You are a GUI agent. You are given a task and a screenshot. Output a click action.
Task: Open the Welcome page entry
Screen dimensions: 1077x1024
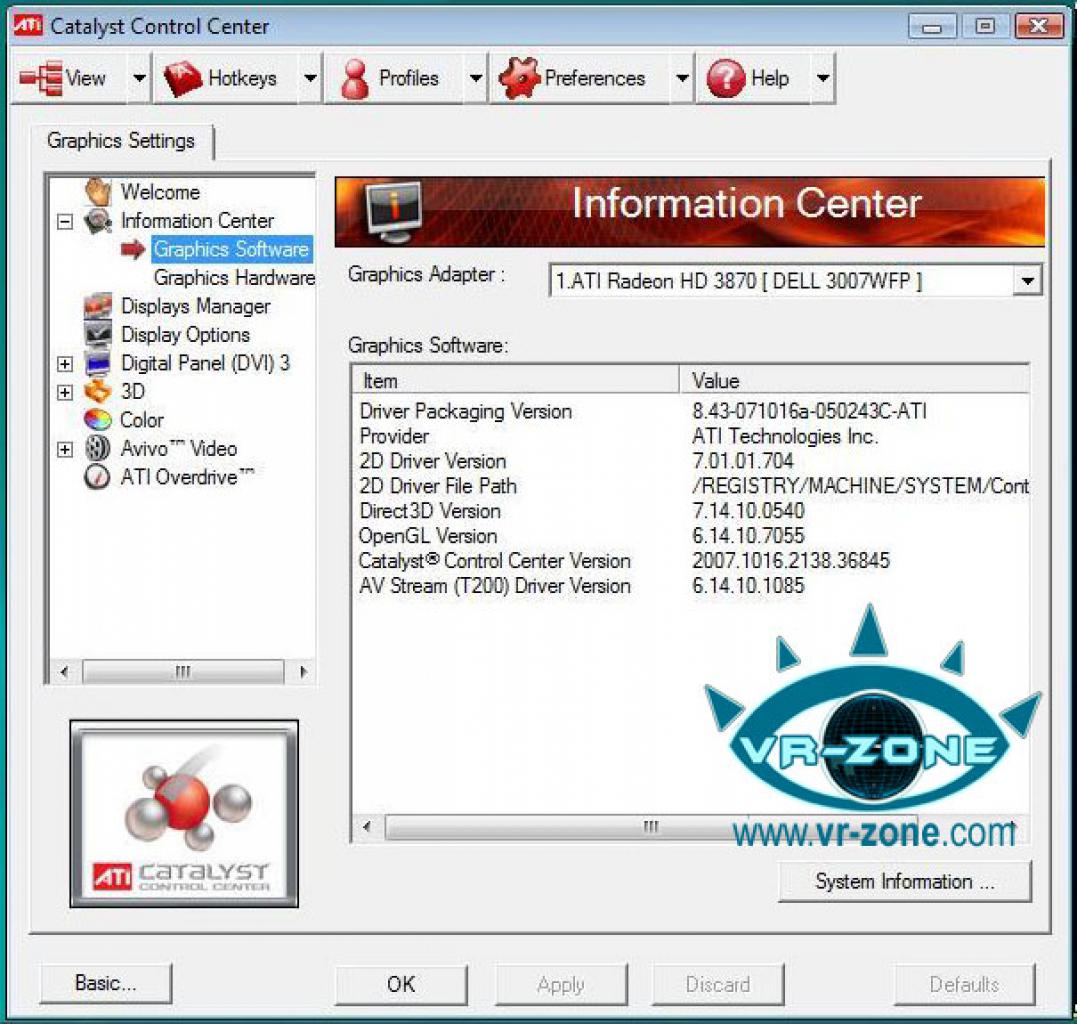click(x=160, y=192)
